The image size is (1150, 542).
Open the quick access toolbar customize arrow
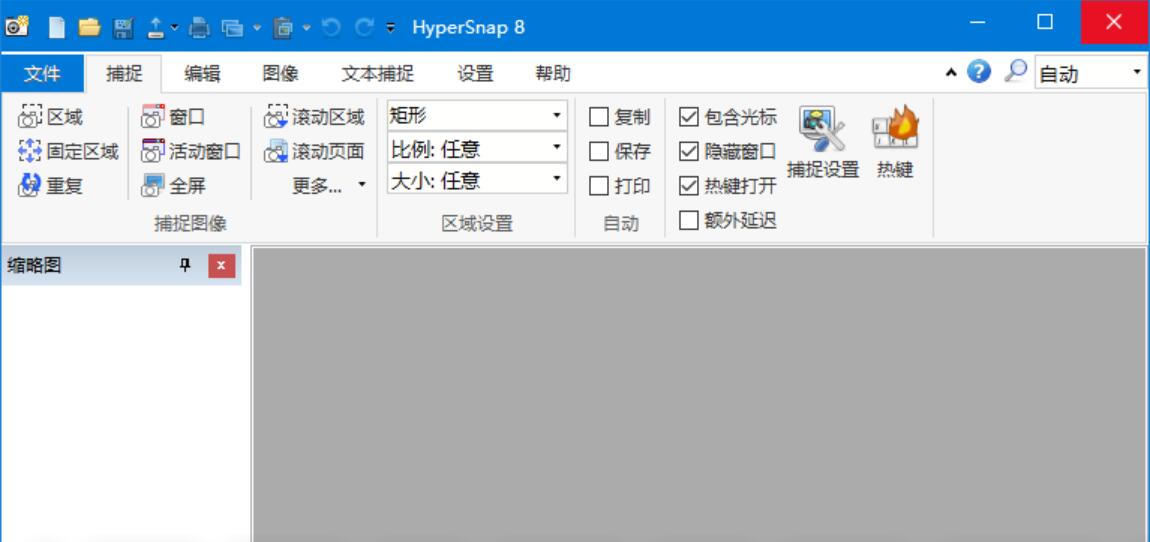391,28
